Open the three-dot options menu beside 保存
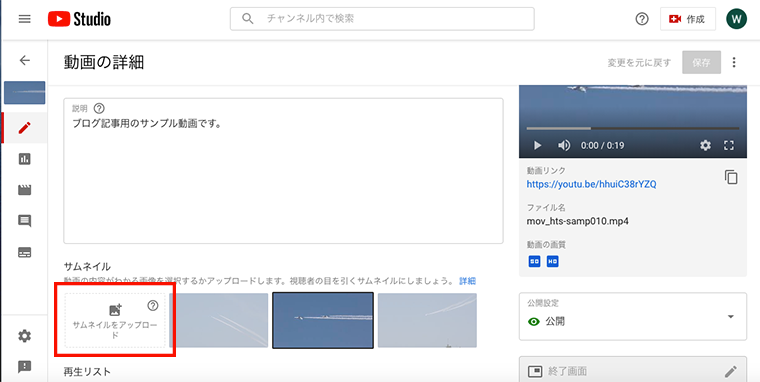This screenshot has width=760, height=382. tap(734, 63)
